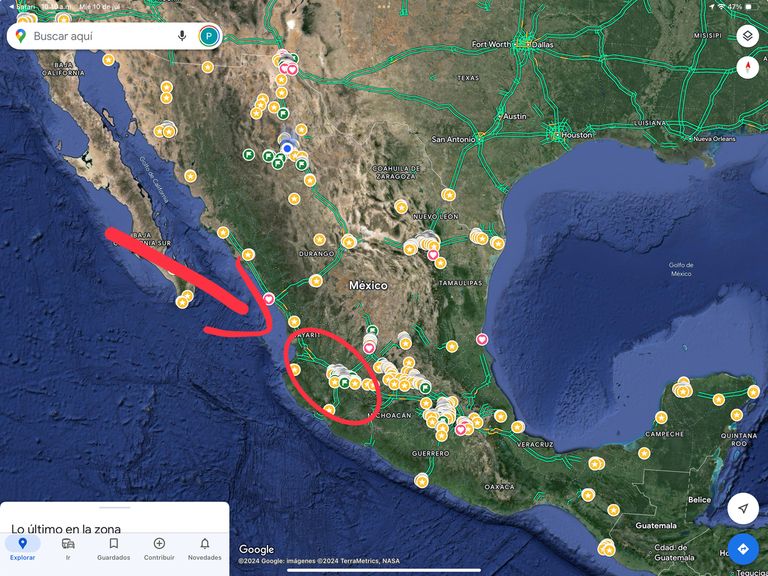Select starred marker on Guerrero coast
Image resolution: width=768 pixels, height=576 pixels.
[x=422, y=480]
